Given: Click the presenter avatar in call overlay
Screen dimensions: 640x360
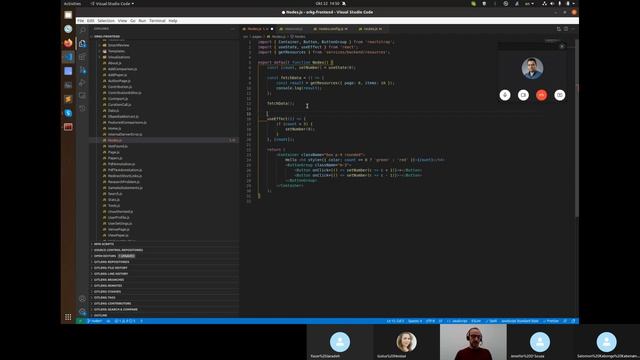Looking at the screenshot, I should 532,68.
